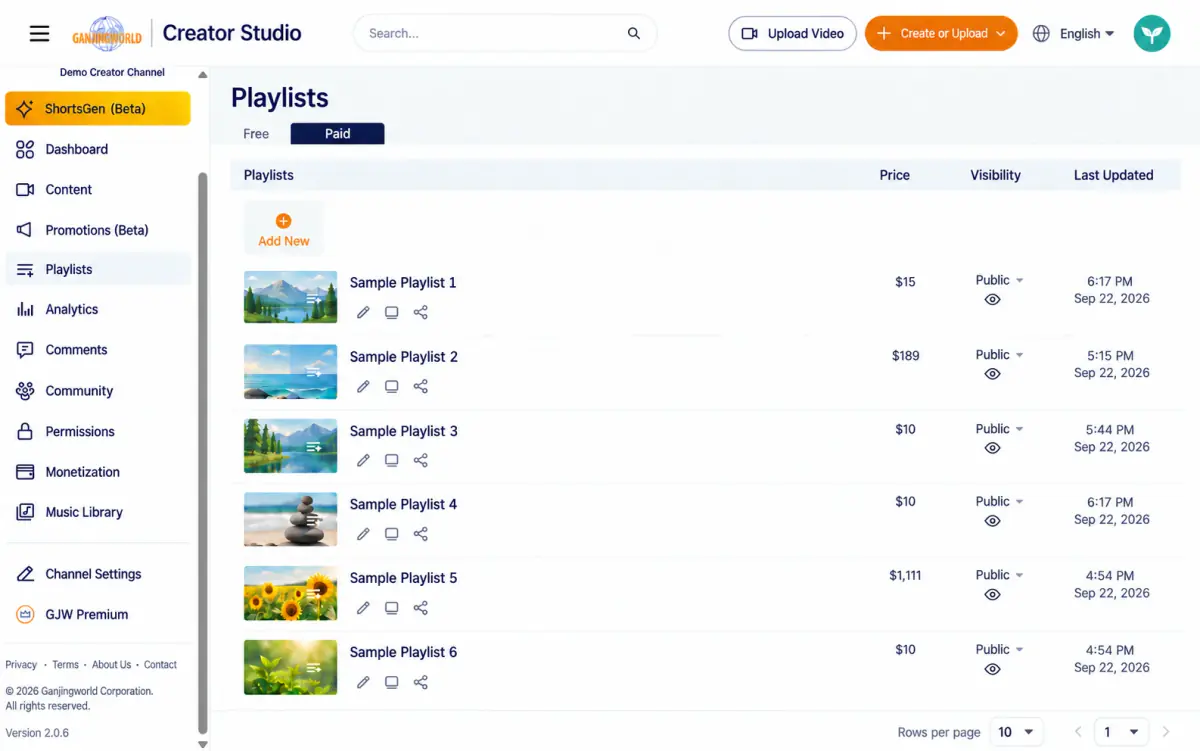Open Public dropdown for Sample Playlist 1
Image resolution: width=1200 pixels, height=751 pixels.
pos(999,280)
